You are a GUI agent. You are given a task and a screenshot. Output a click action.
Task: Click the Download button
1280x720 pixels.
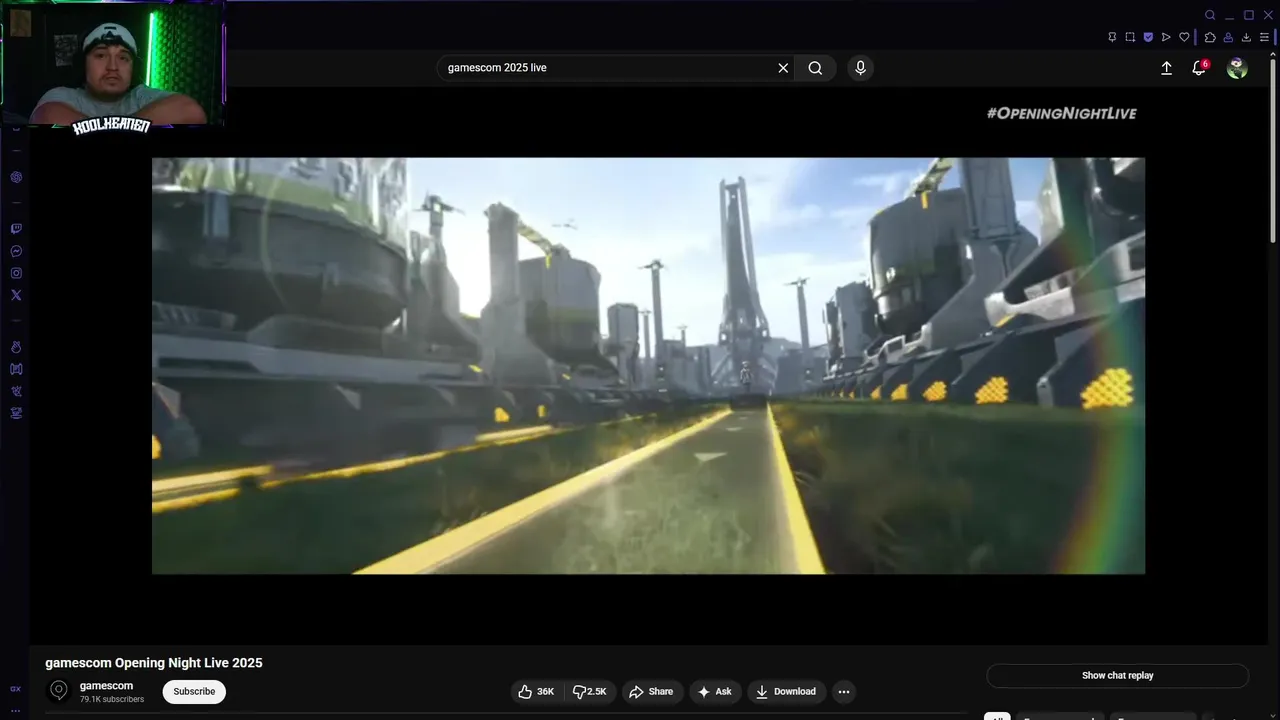tap(786, 692)
